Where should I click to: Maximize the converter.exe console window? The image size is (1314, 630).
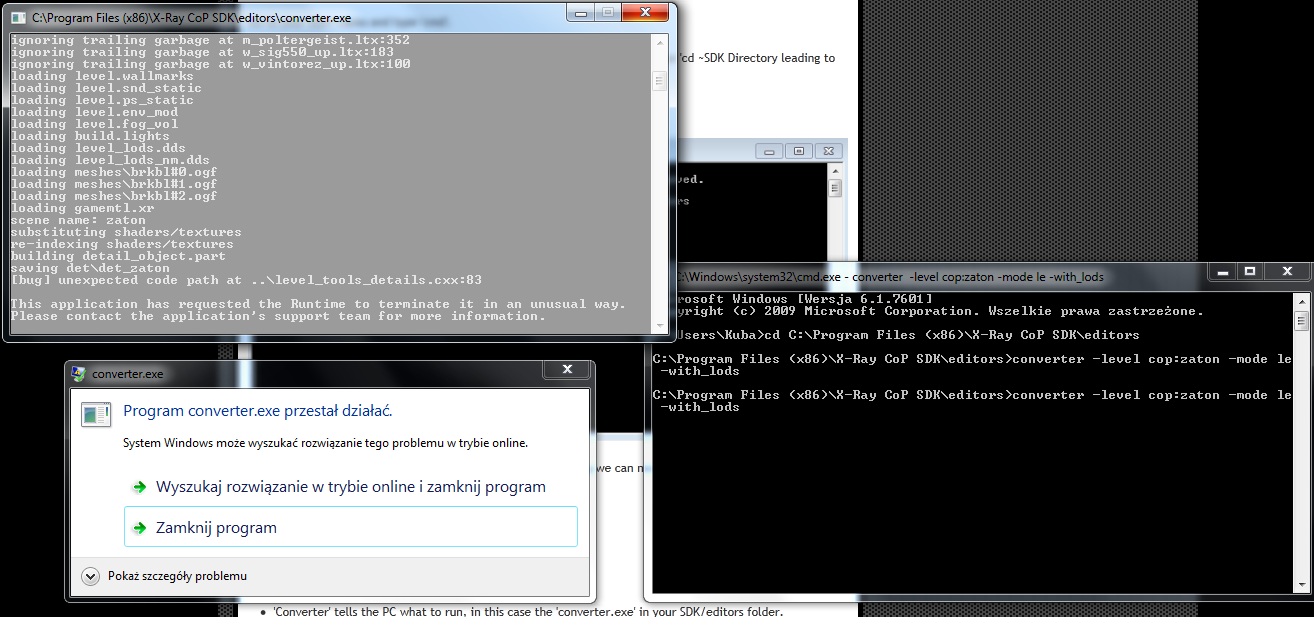pyautogui.click(x=609, y=13)
